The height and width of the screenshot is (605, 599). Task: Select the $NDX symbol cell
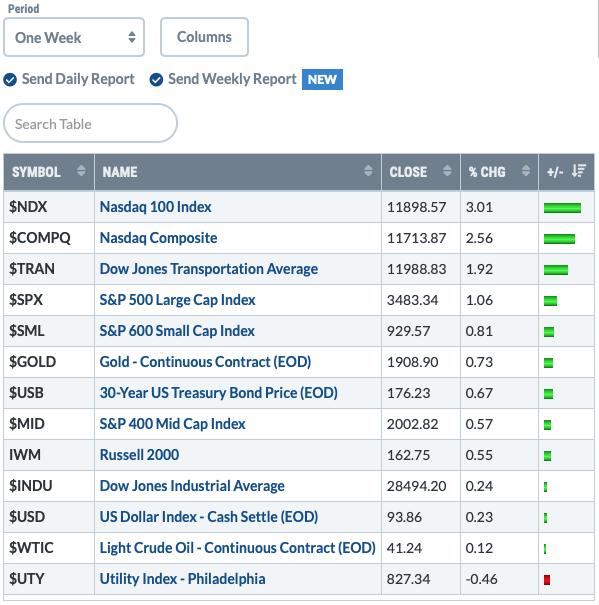pyautogui.click(x=49, y=207)
